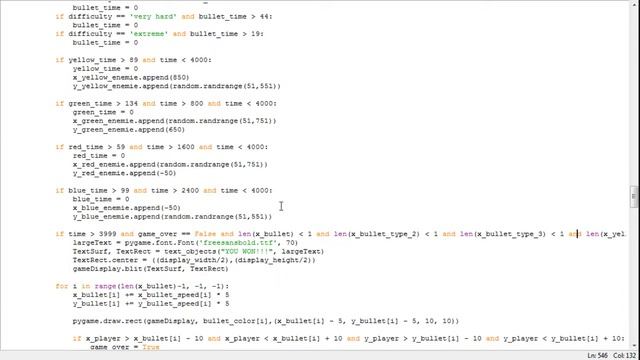Image resolution: width=640 pixels, height=360 pixels.
Task: Click the 'game_over = True' line
Action: pos(124,347)
